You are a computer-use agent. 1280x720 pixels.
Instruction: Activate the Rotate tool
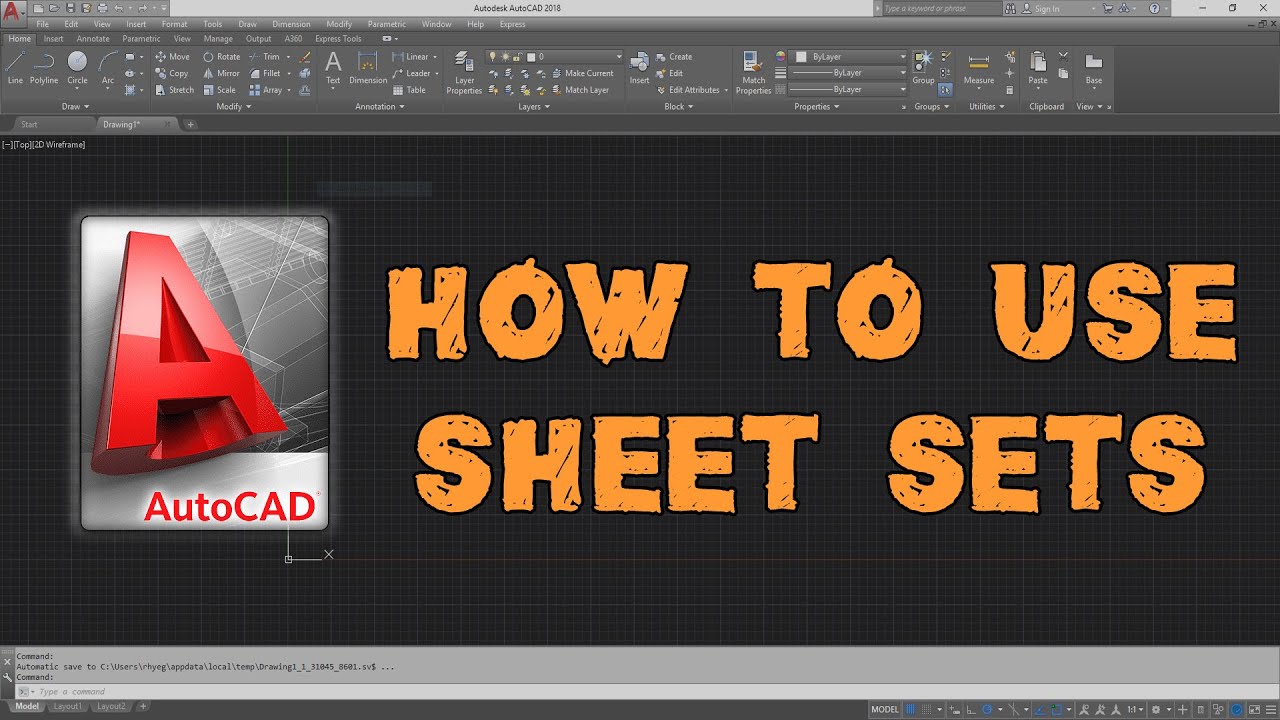tap(221, 57)
